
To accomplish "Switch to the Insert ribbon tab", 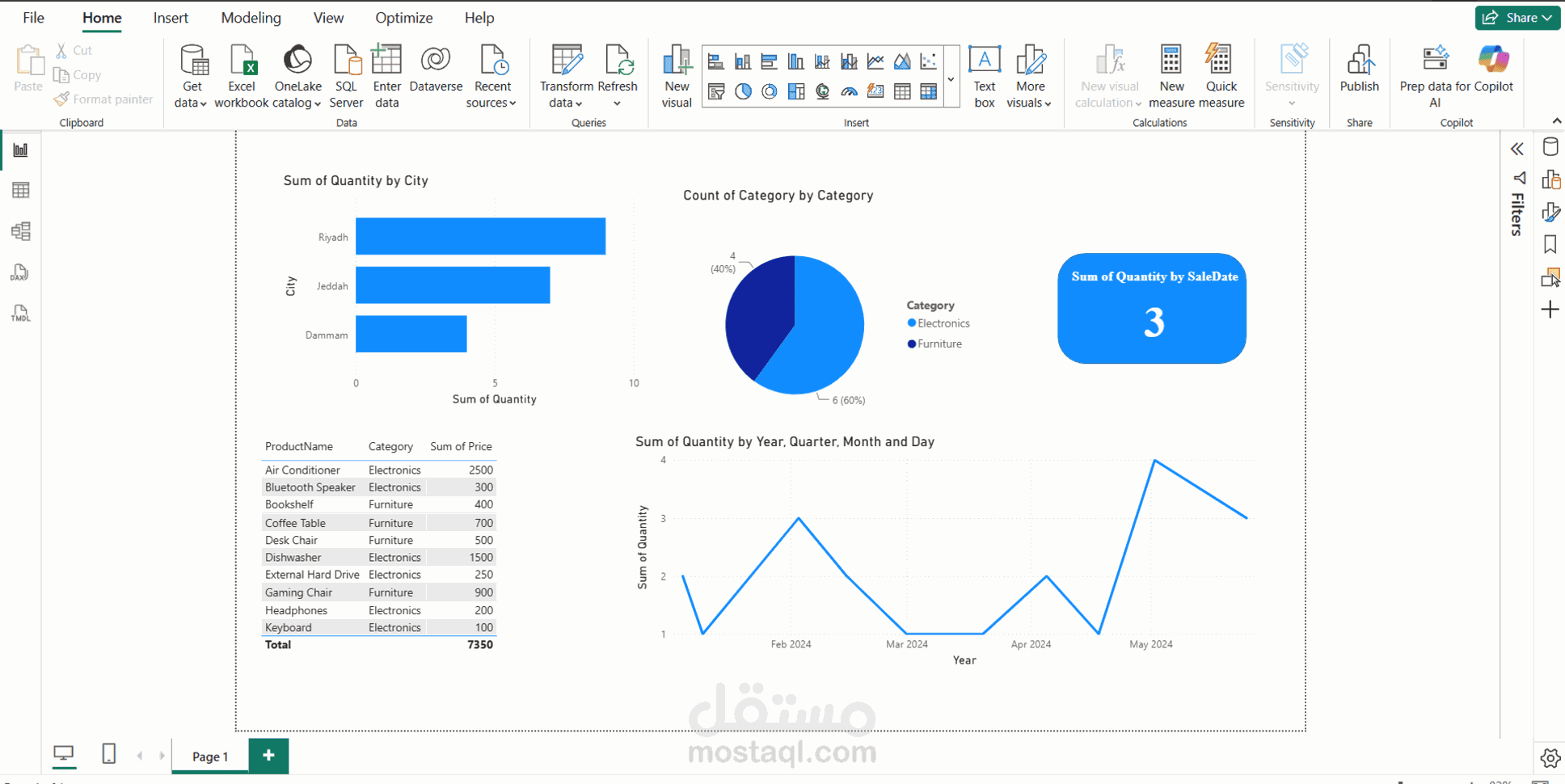I will (x=171, y=18).
